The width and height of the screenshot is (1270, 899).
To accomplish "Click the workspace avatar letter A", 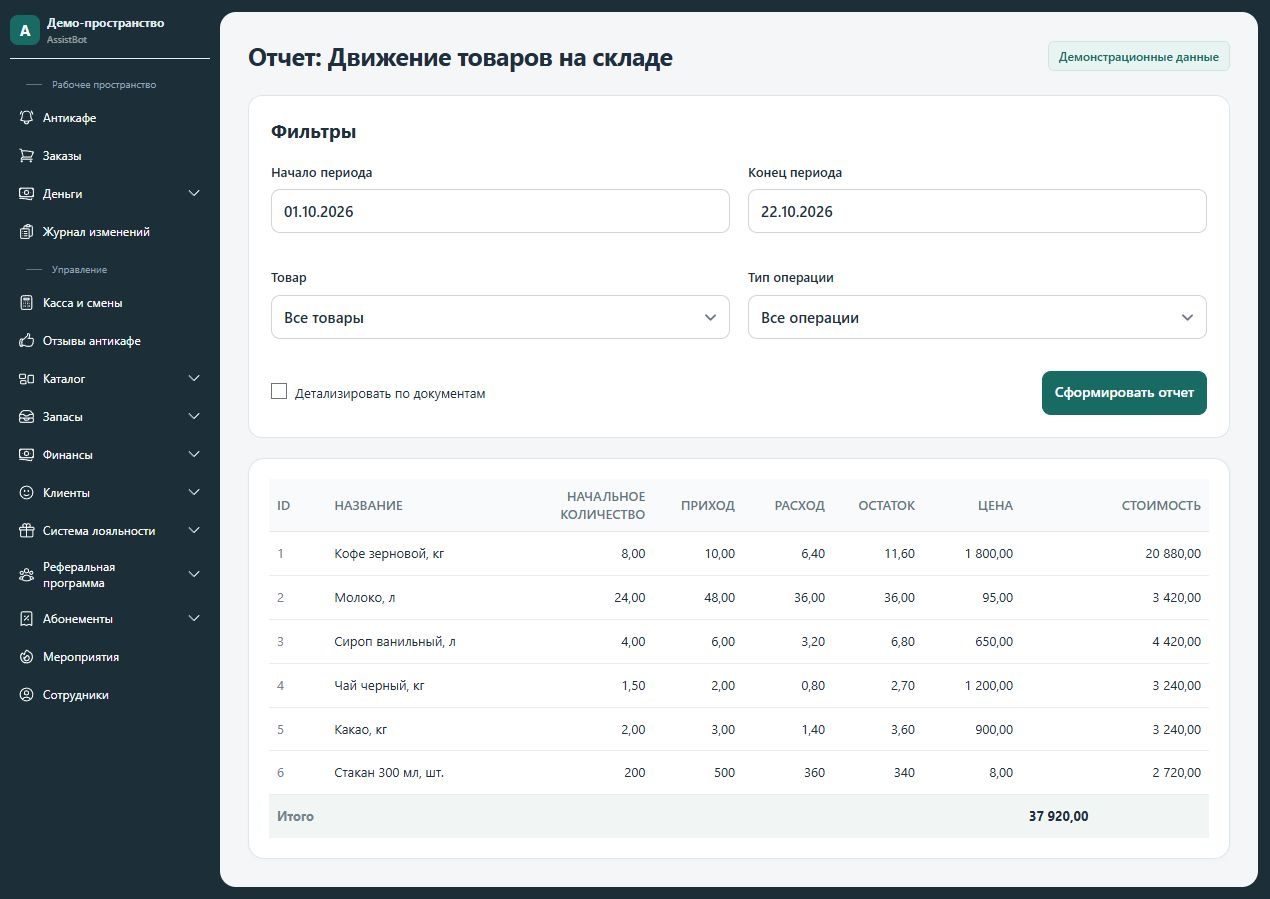I will pyautogui.click(x=24, y=30).
